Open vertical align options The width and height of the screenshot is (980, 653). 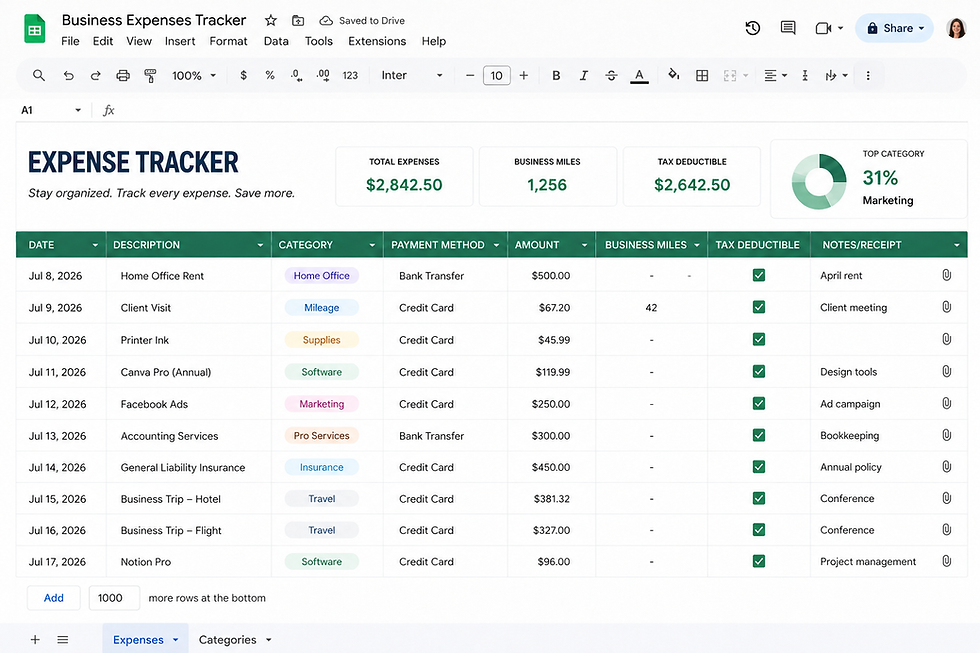[805, 76]
